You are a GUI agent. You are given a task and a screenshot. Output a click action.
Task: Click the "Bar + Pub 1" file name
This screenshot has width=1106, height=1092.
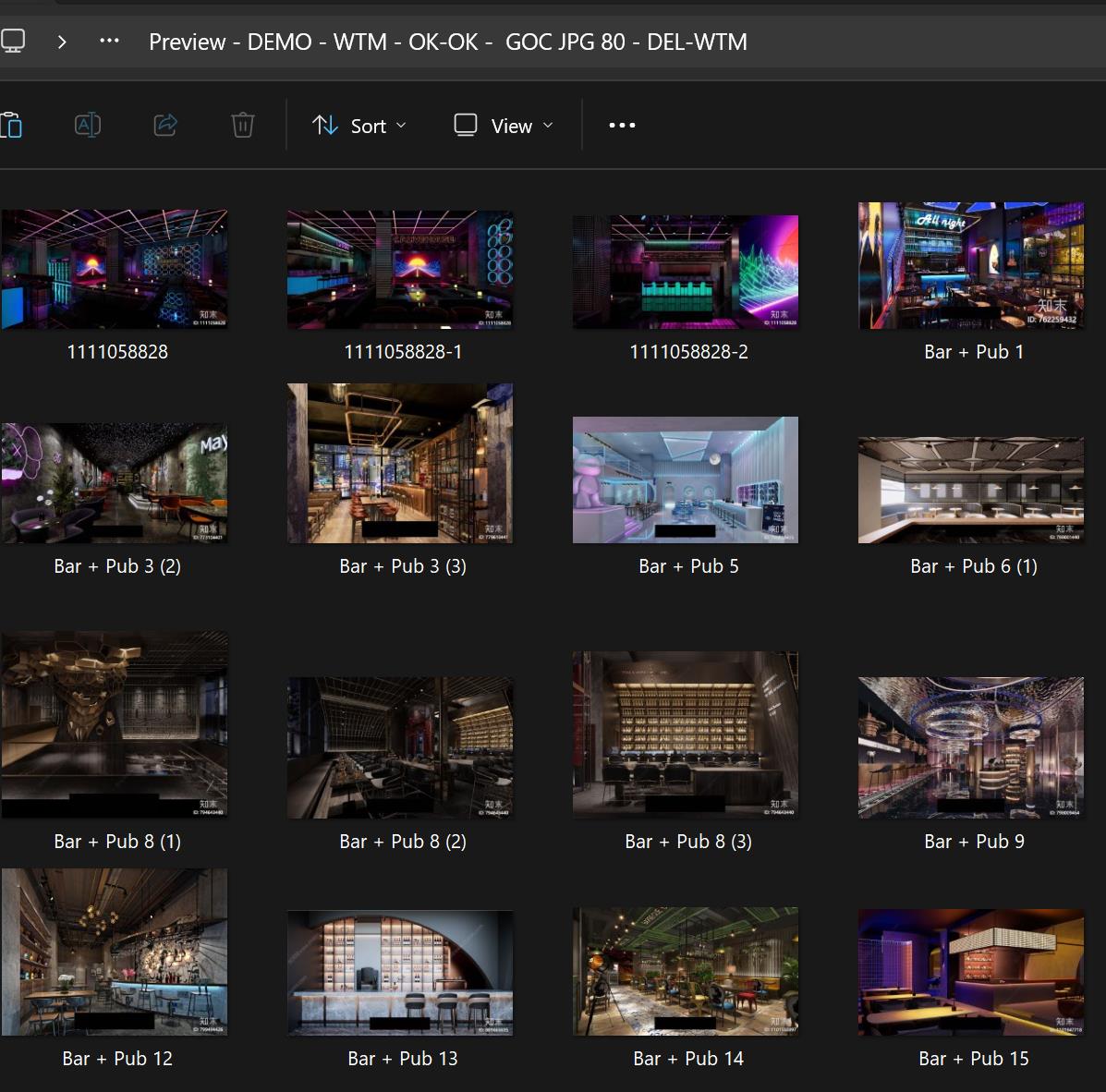(974, 351)
